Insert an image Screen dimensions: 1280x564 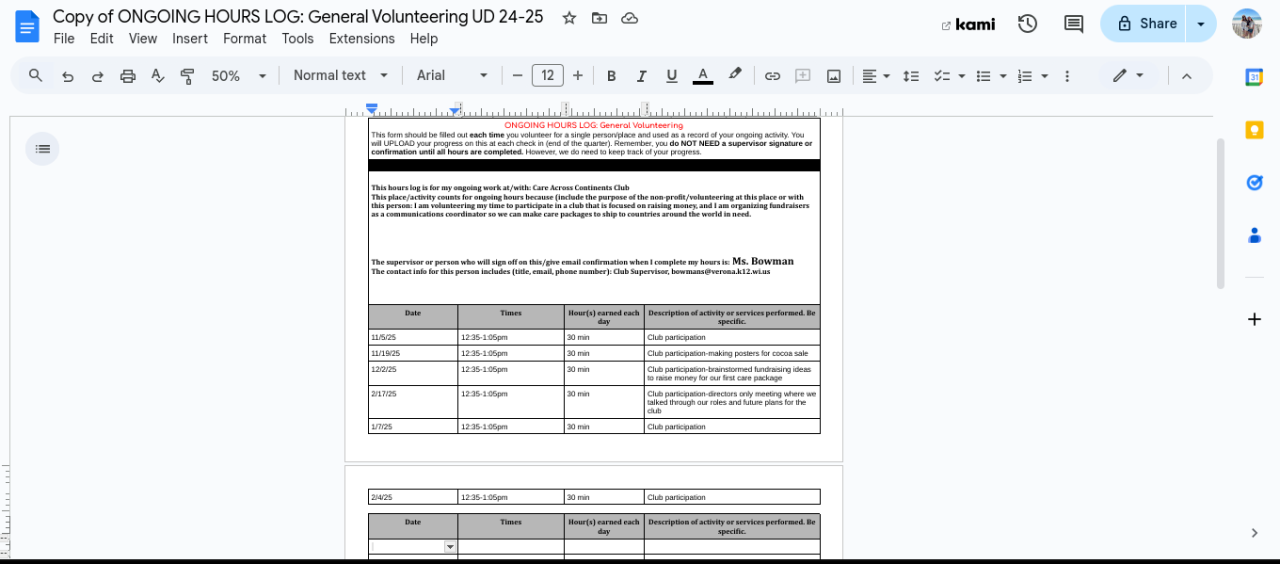tap(833, 76)
